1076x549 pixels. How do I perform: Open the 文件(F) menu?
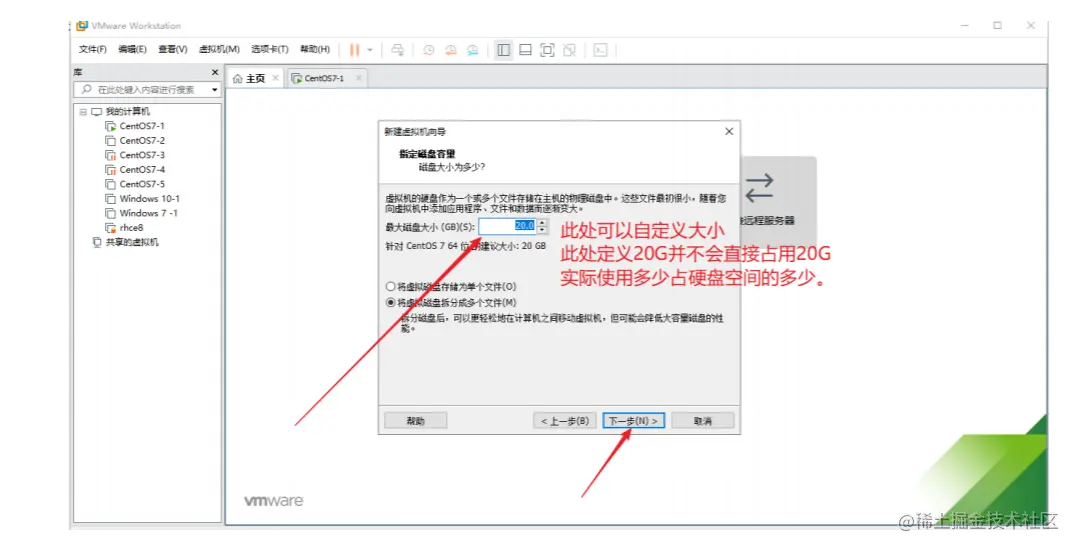tap(93, 49)
